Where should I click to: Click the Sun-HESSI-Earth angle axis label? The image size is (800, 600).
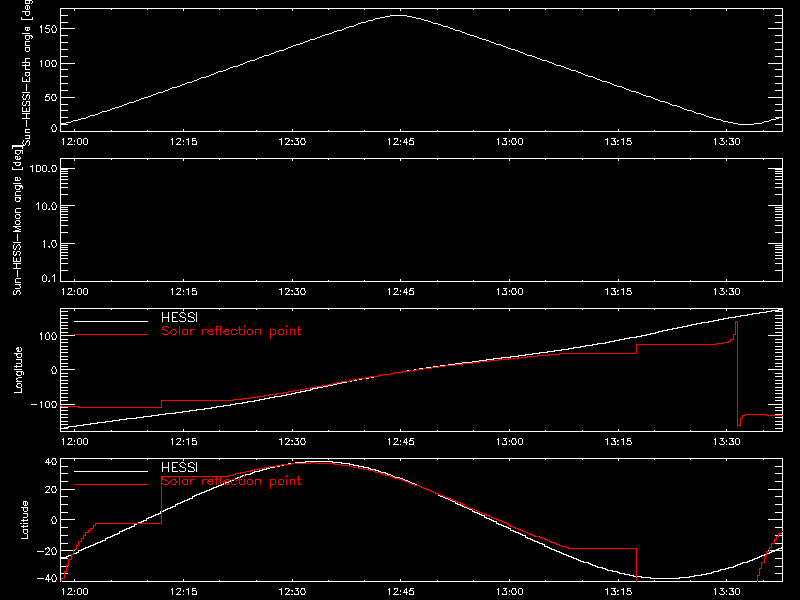(27, 73)
